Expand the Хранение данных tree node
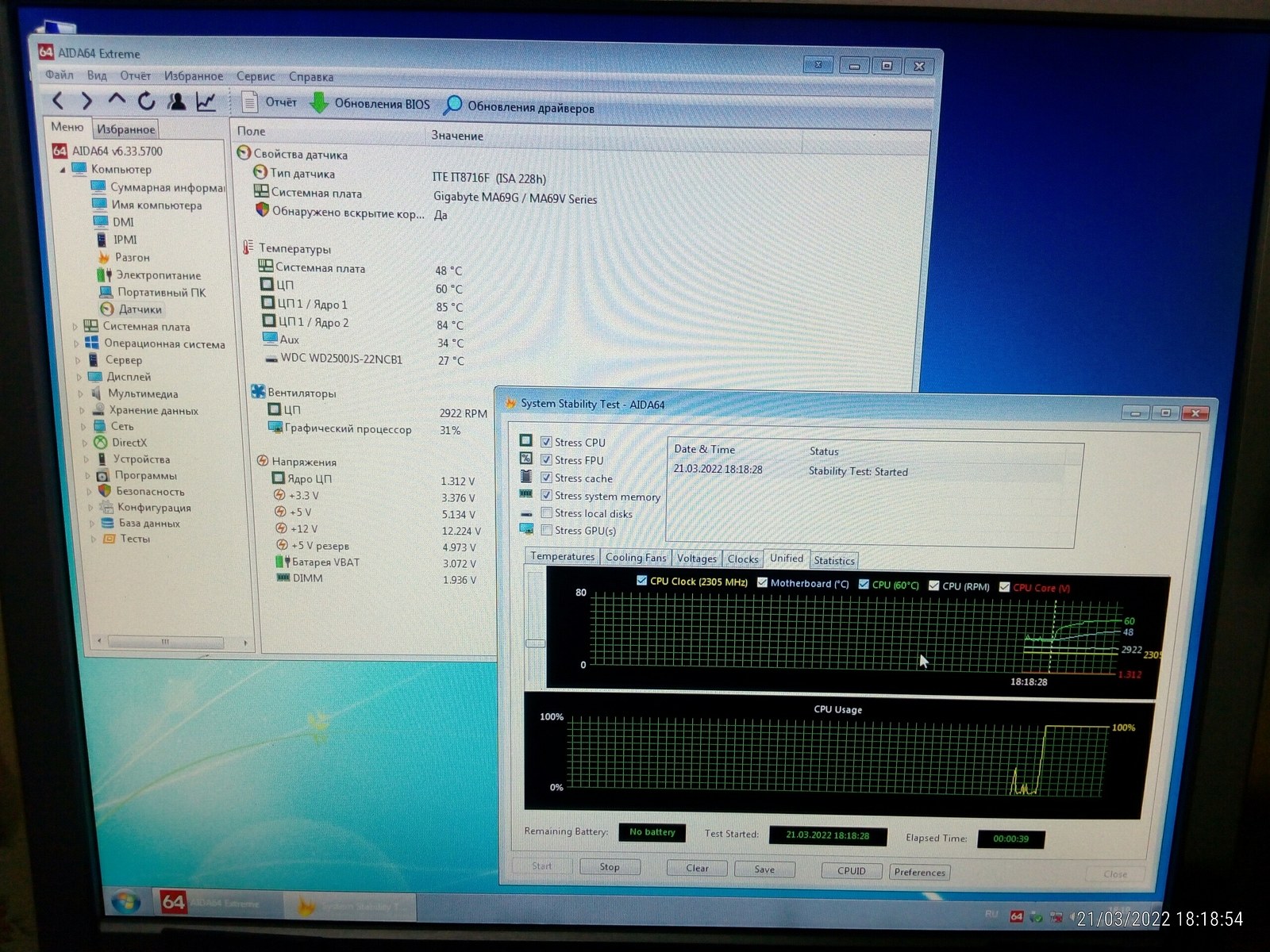Image resolution: width=1270 pixels, height=952 pixels. [x=83, y=410]
